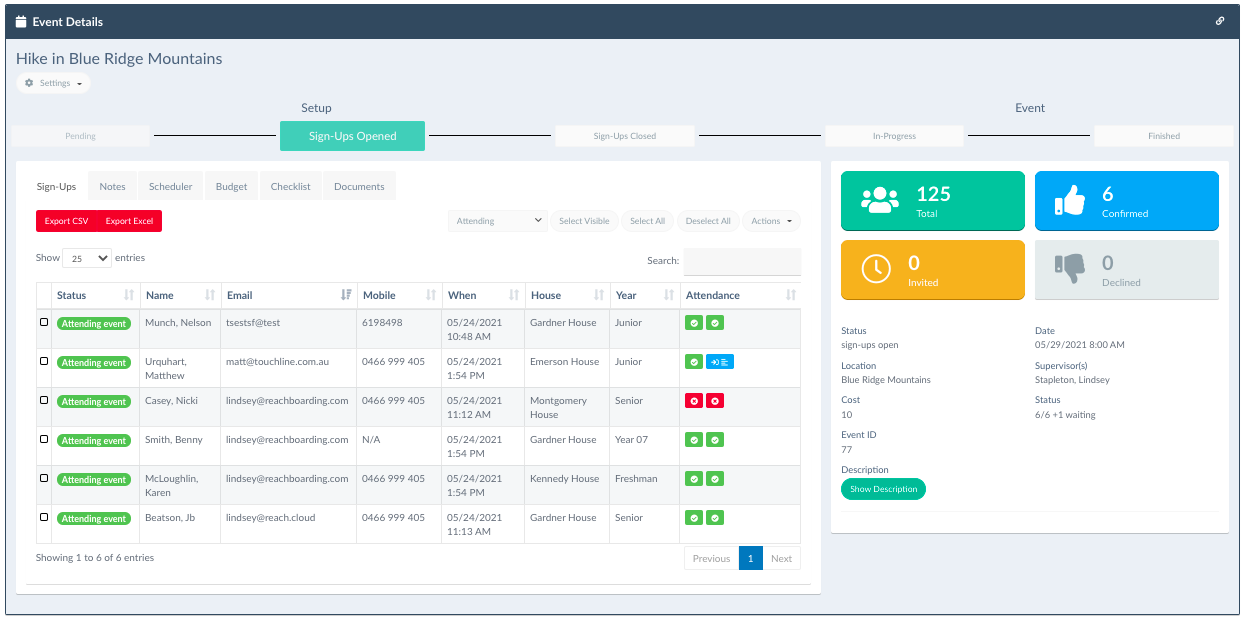Select page 1 in pagination
The height and width of the screenshot is (622, 1250).
(x=751, y=558)
